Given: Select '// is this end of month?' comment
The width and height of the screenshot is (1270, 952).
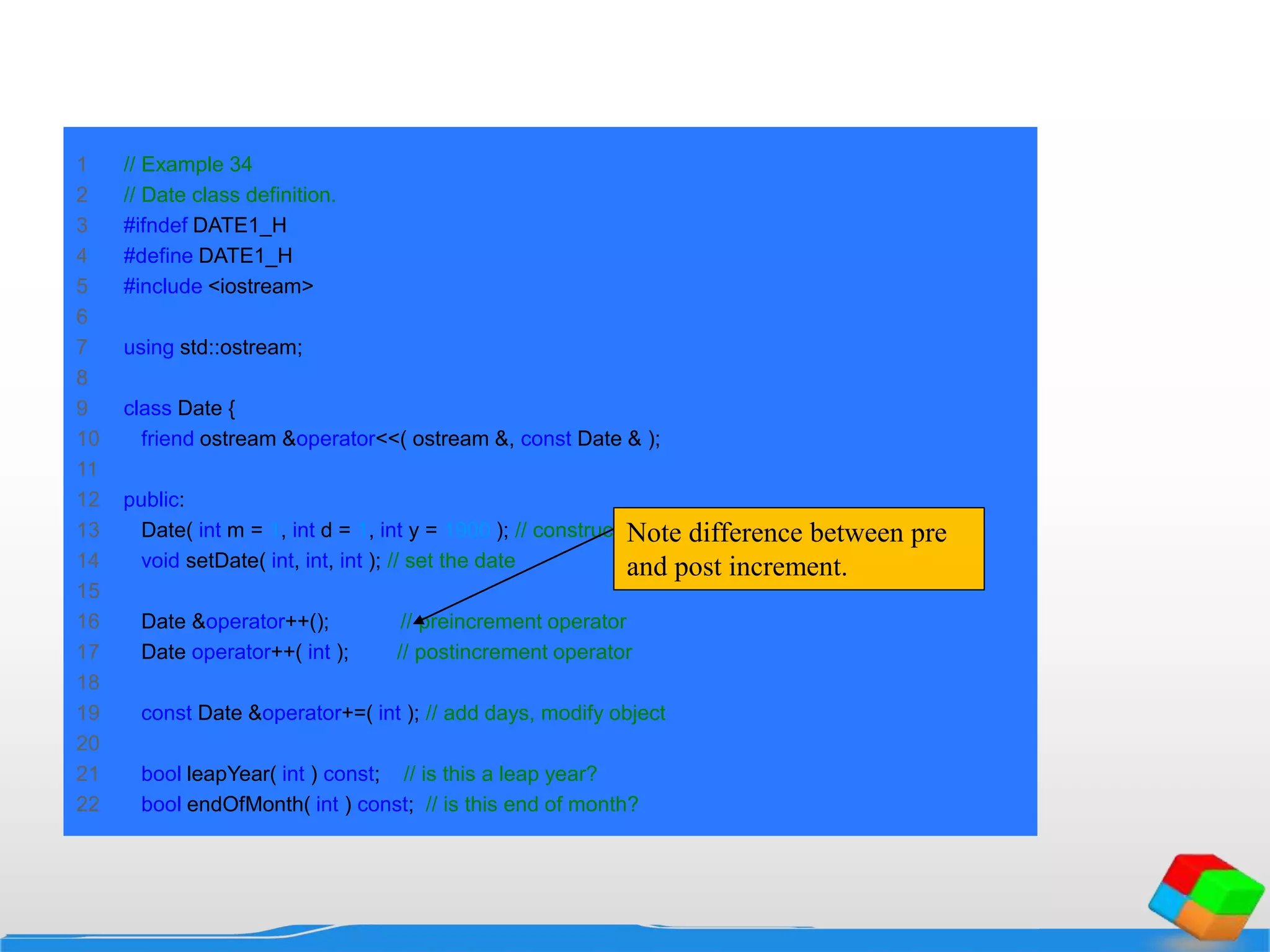Looking at the screenshot, I should point(532,804).
